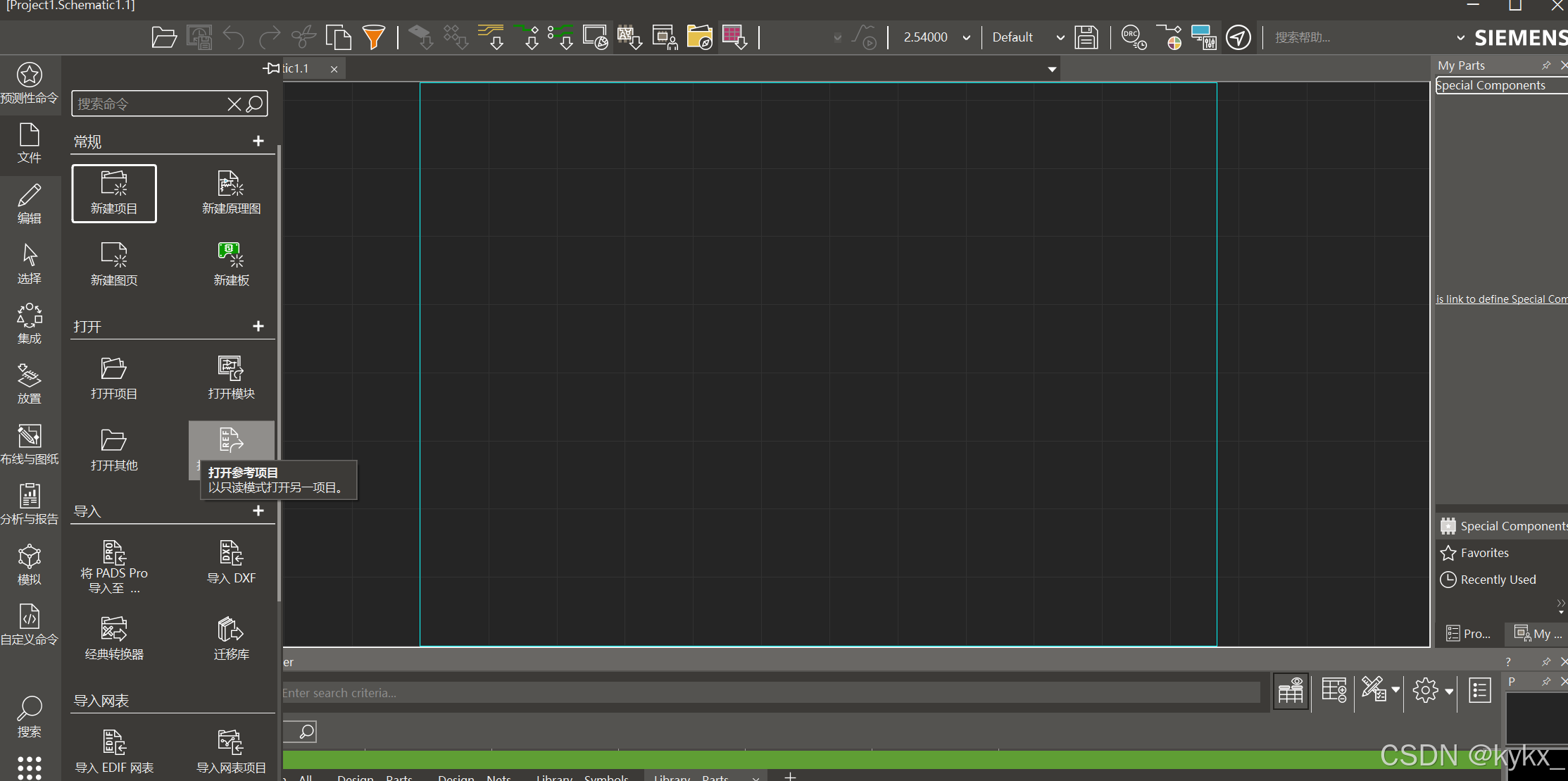
Task: Toggle the pin on My Parts panel
Action: coord(1546,65)
